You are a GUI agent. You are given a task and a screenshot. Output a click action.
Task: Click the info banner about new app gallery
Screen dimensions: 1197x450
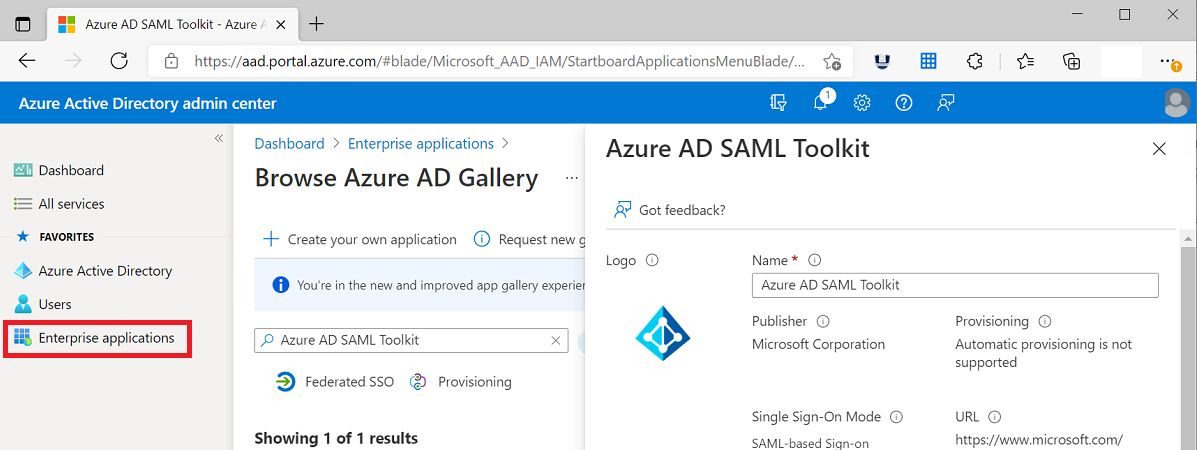click(419, 285)
